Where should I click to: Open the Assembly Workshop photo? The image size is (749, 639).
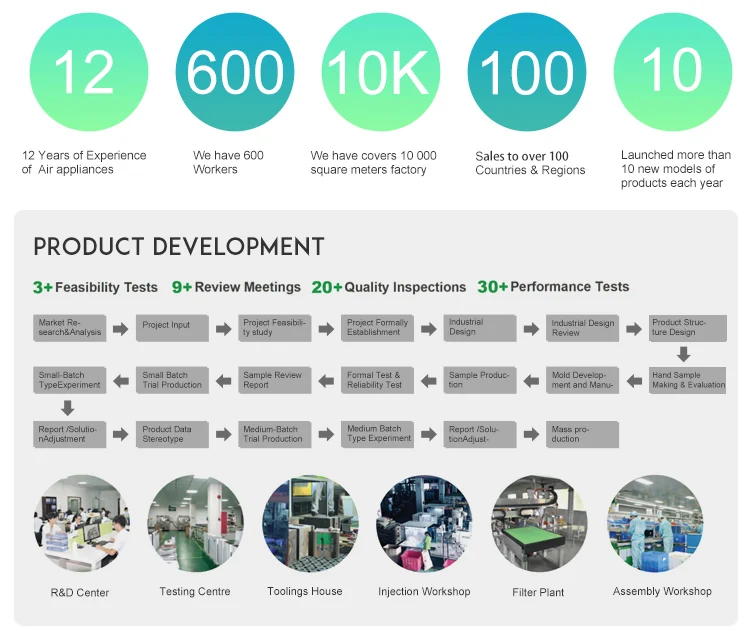point(655,524)
